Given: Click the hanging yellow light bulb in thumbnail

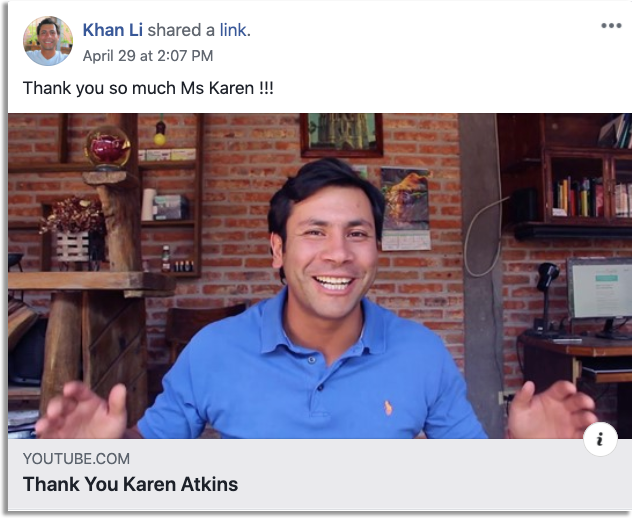Looking at the screenshot, I should 160,133.
